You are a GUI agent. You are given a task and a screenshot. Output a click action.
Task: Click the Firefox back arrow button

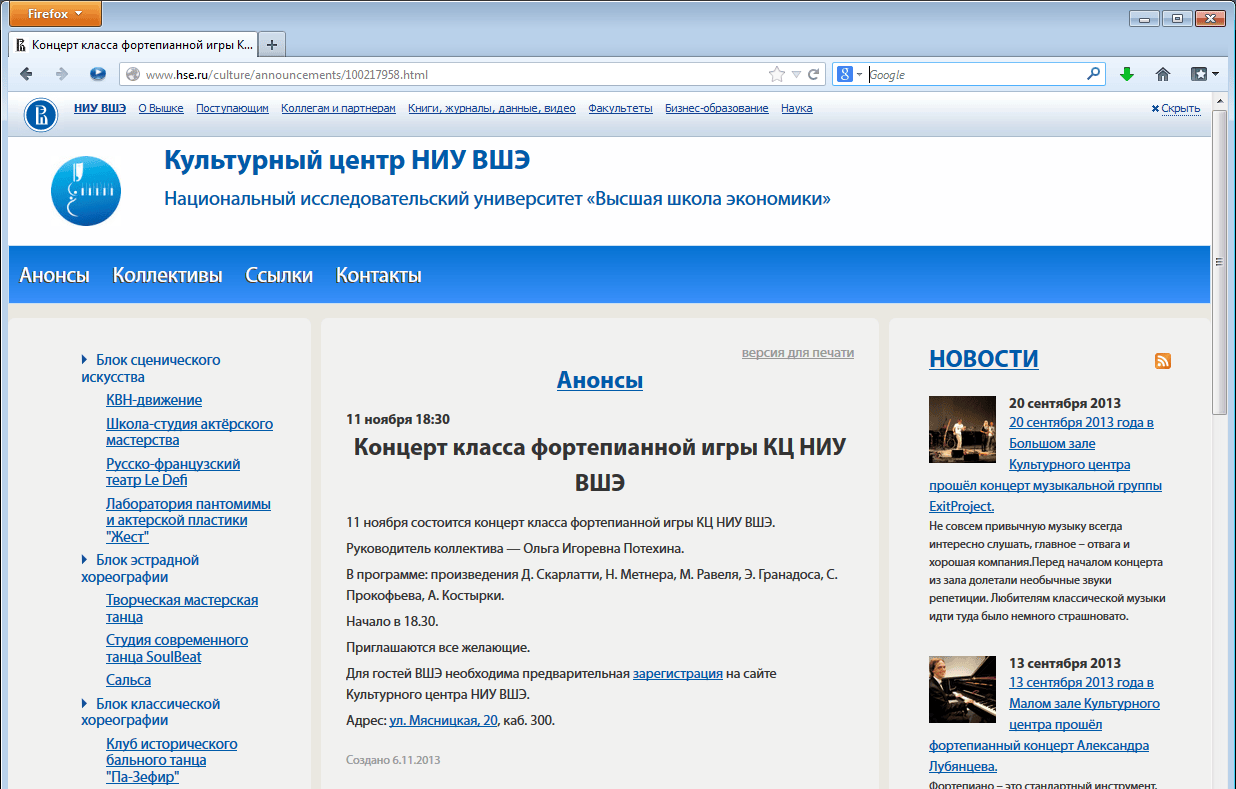pyautogui.click(x=27, y=74)
